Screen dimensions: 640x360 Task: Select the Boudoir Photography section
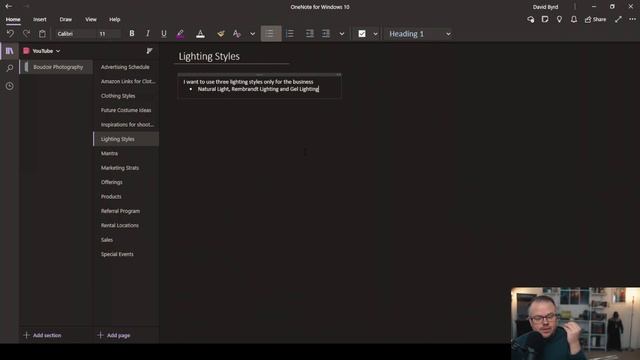tap(56, 67)
